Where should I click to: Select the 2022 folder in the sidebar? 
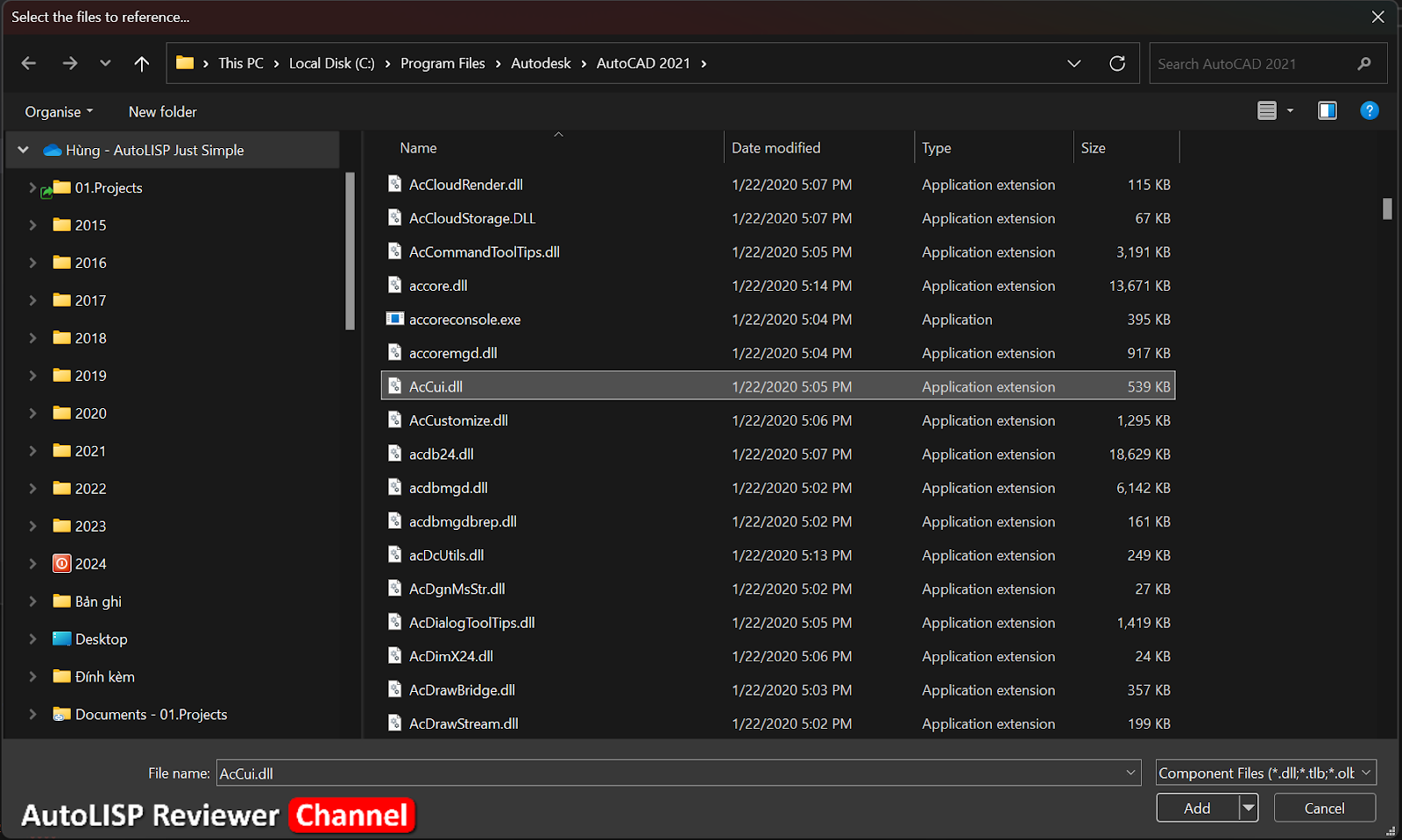coord(80,489)
